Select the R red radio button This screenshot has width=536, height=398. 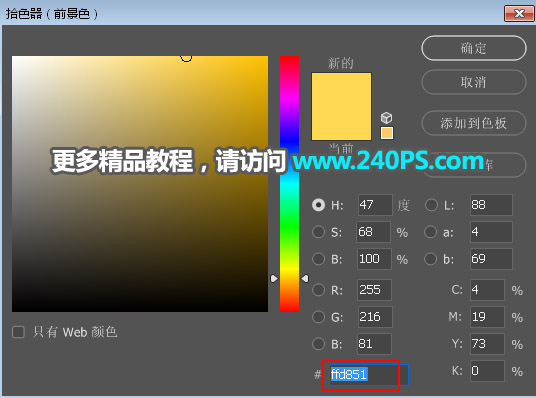click(x=318, y=290)
